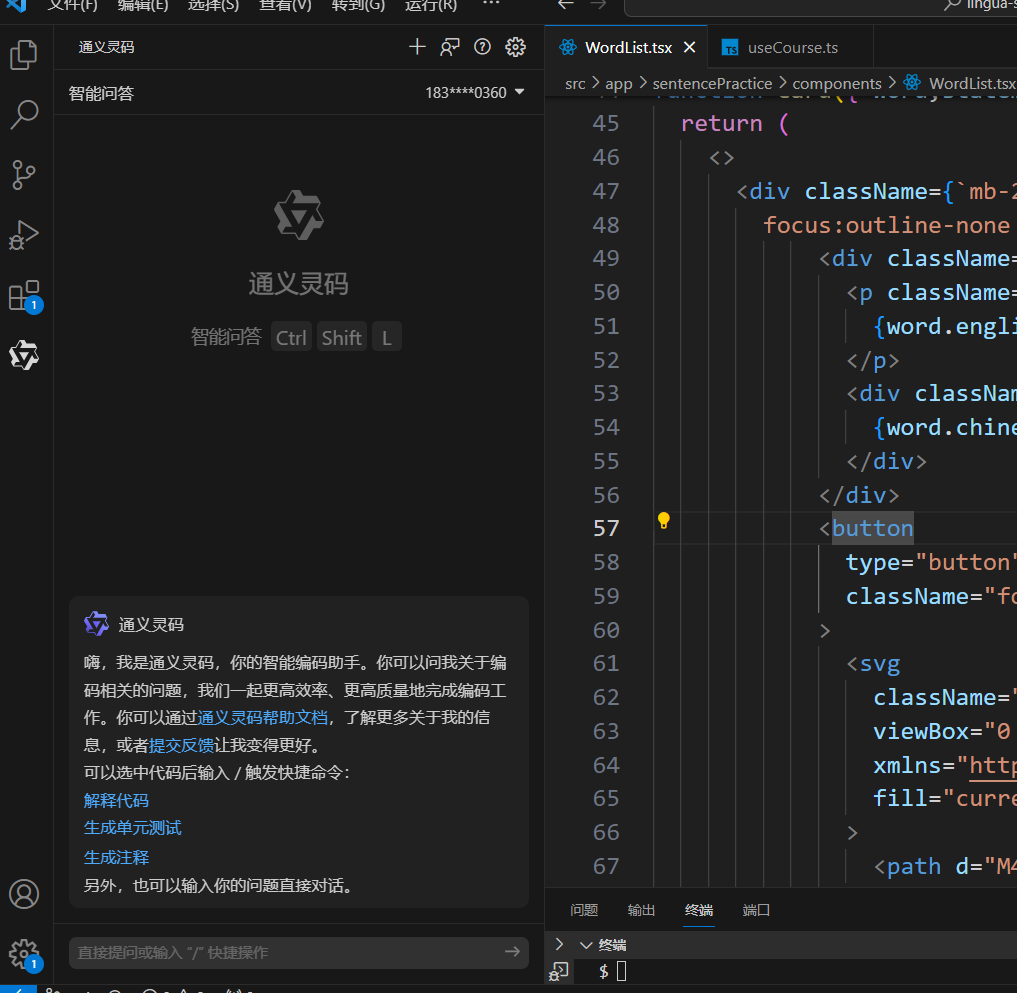Open Run and Debug view
Viewport: 1017px width, 993px height.
(24, 235)
